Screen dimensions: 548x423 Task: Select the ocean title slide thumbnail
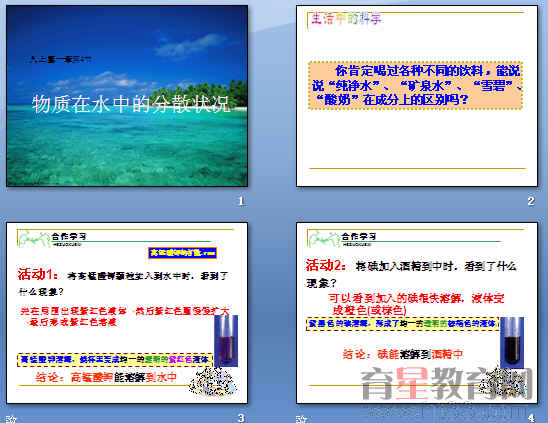(x=127, y=96)
